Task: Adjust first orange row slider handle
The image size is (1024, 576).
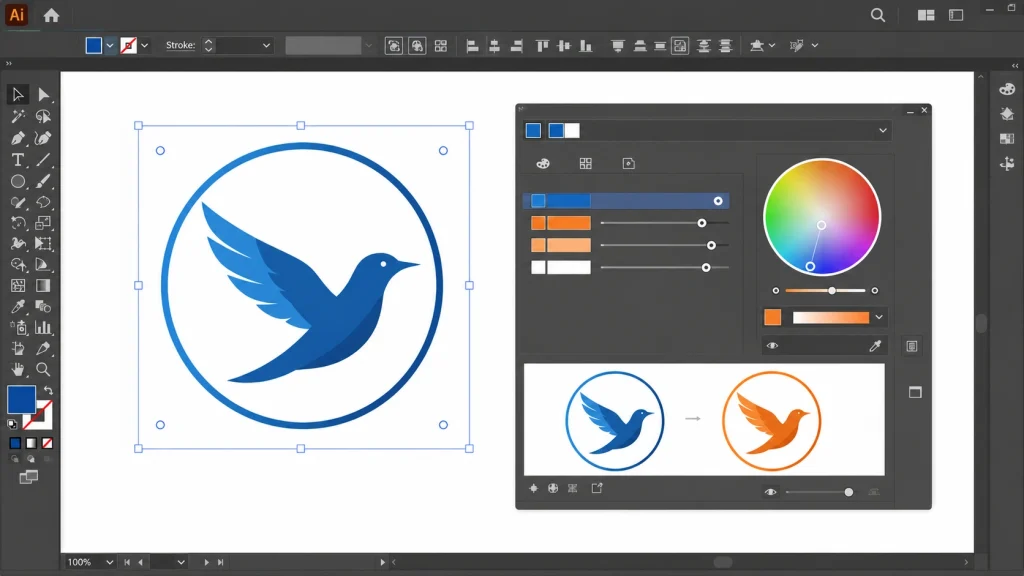Action: click(x=701, y=223)
